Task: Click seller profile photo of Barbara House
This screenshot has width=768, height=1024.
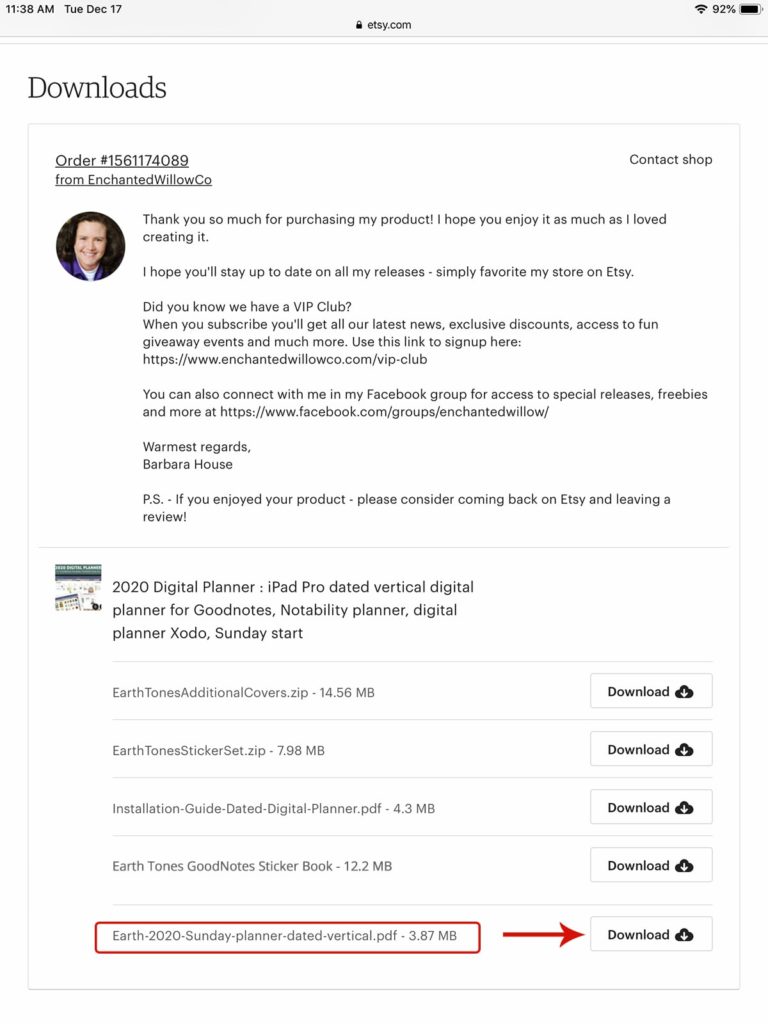Action: click(x=90, y=246)
